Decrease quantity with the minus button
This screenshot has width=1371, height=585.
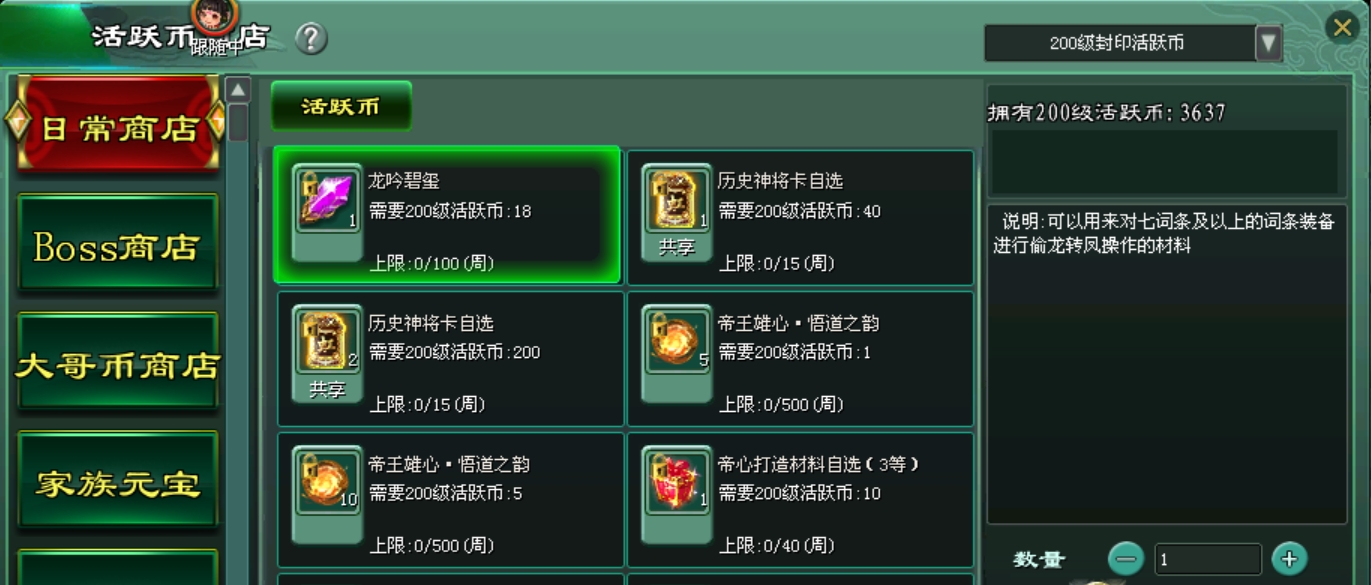[x=1126, y=559]
